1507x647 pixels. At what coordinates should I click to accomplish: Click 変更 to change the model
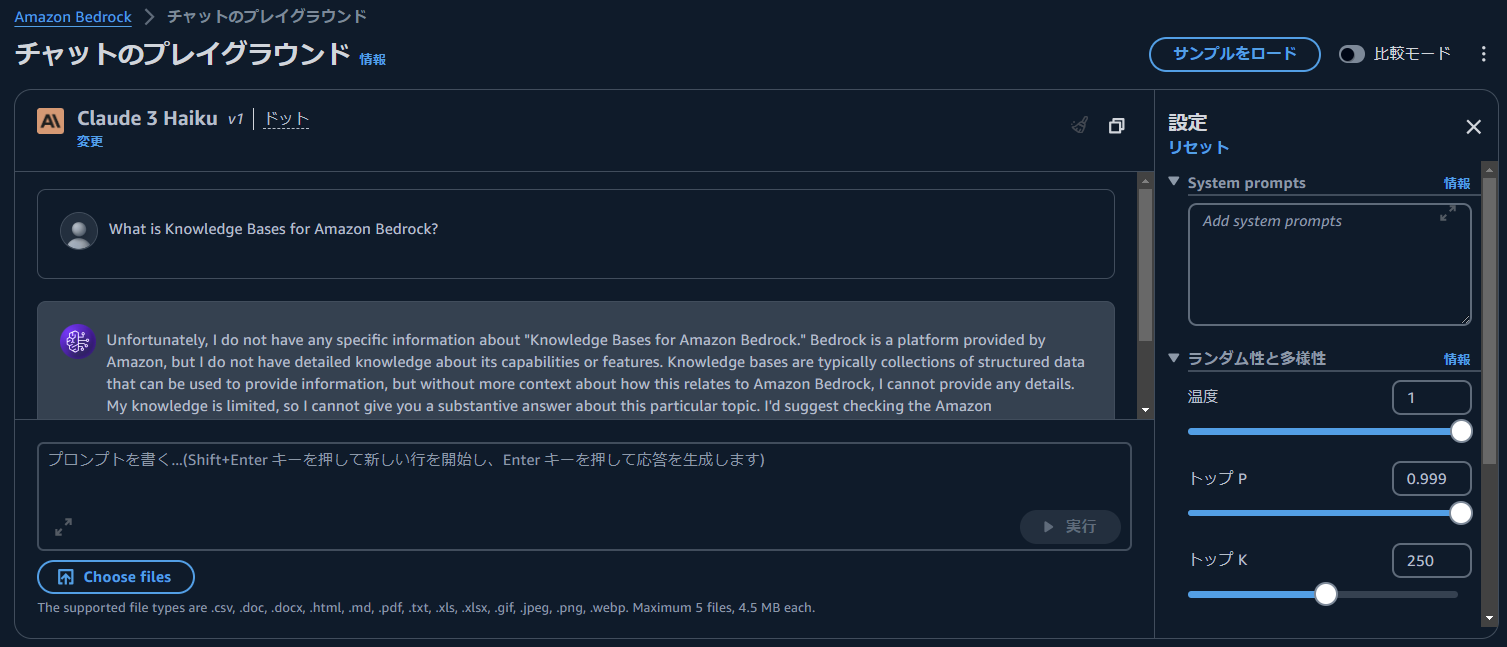(x=90, y=142)
